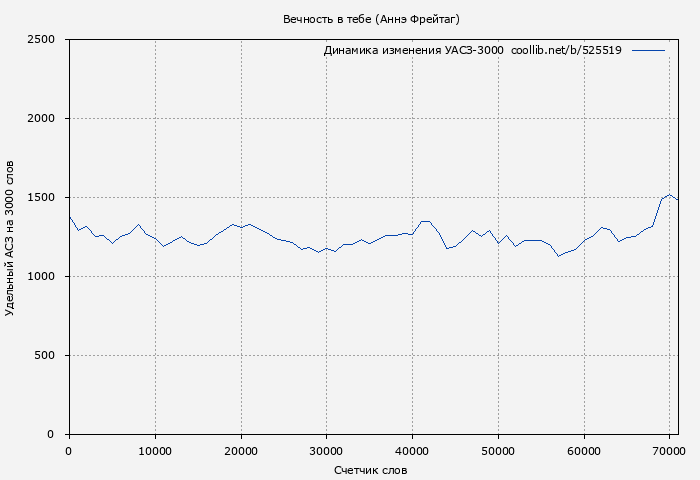This screenshot has height=480, width=700.
Task: Click the line's highest peak near 70000 words
Action: point(670,195)
